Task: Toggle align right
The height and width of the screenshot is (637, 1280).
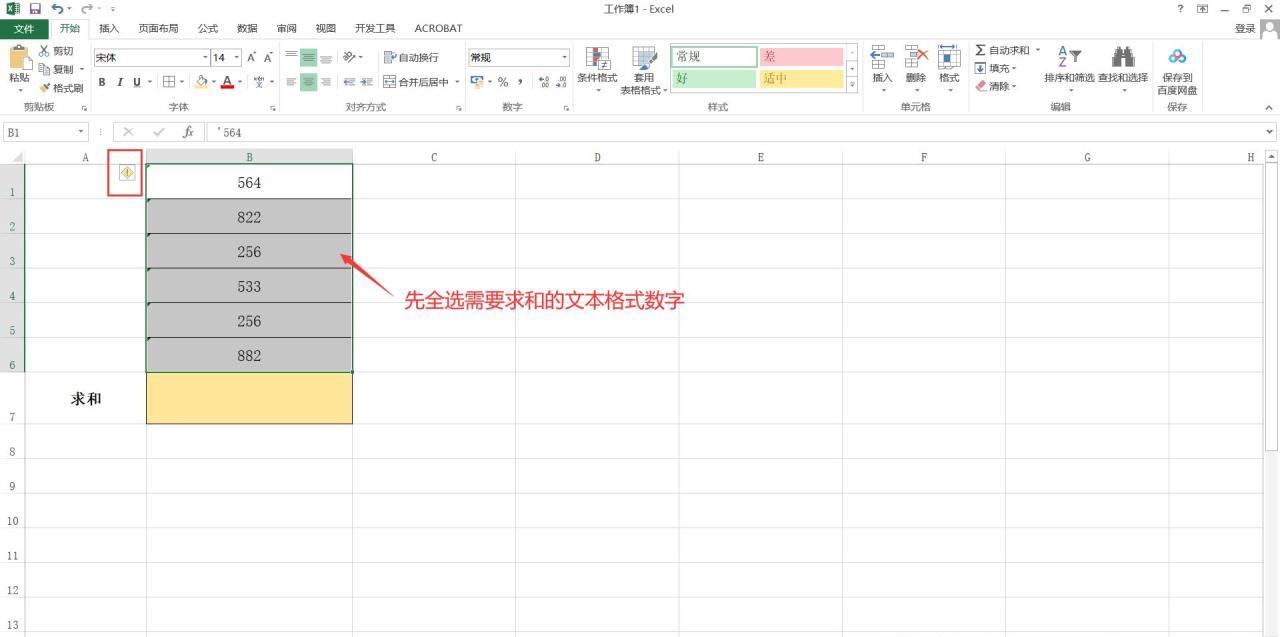Action: coord(325,82)
